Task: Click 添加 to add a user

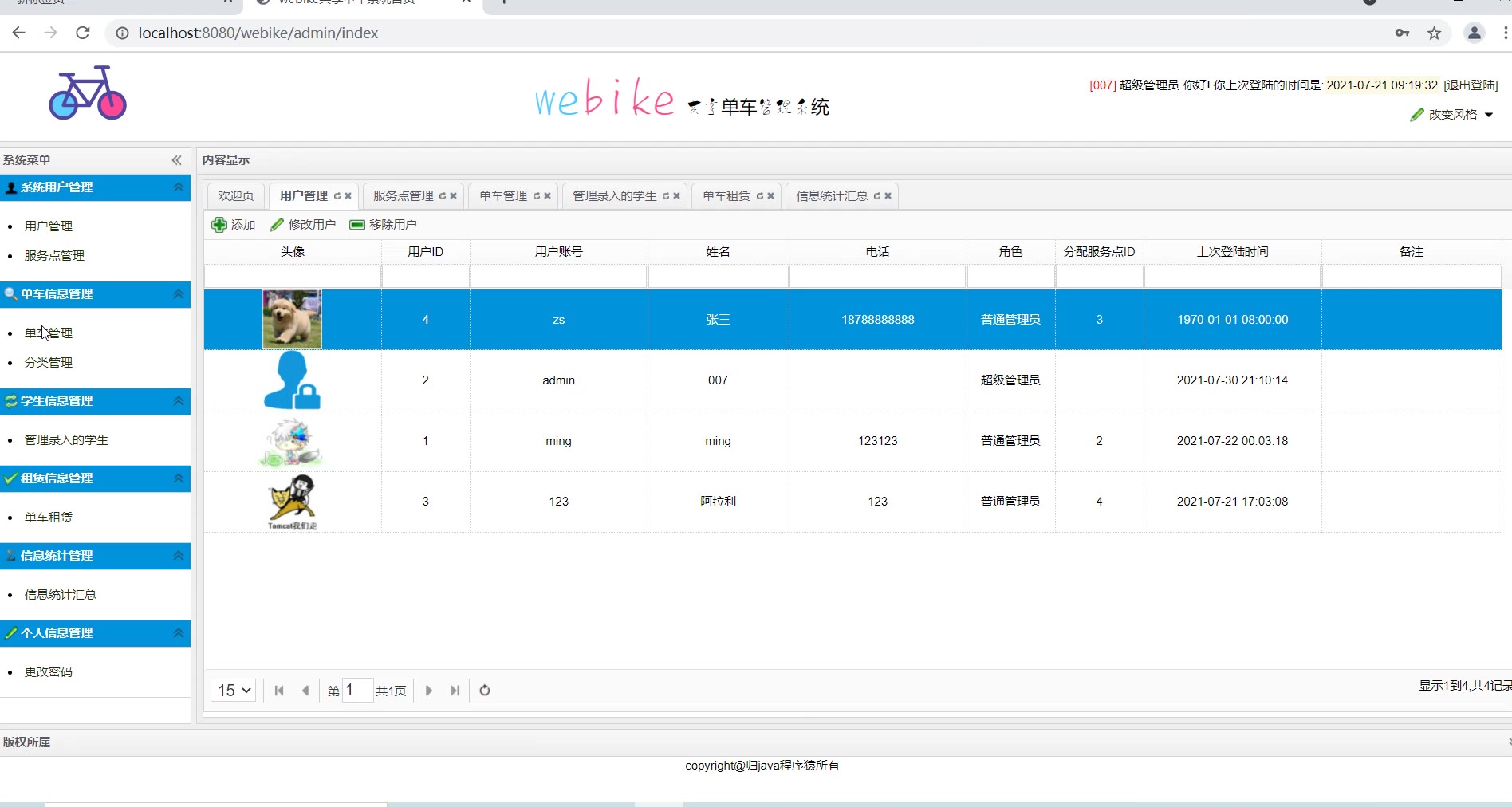Action: click(234, 225)
